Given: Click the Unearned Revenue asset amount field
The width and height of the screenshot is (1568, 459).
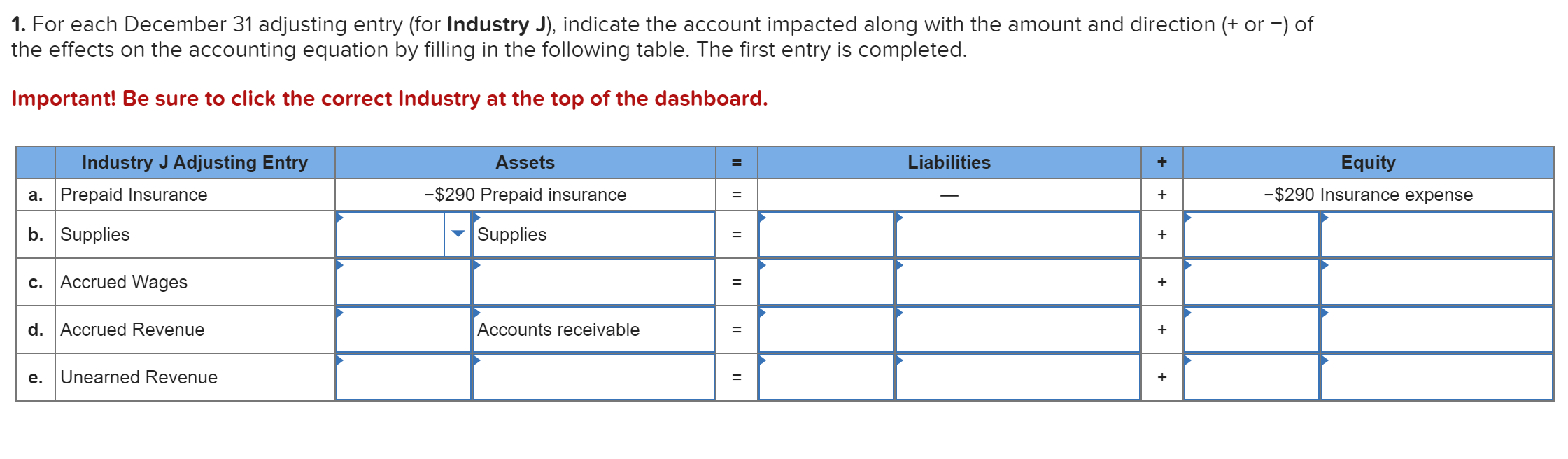Looking at the screenshot, I should (404, 377).
